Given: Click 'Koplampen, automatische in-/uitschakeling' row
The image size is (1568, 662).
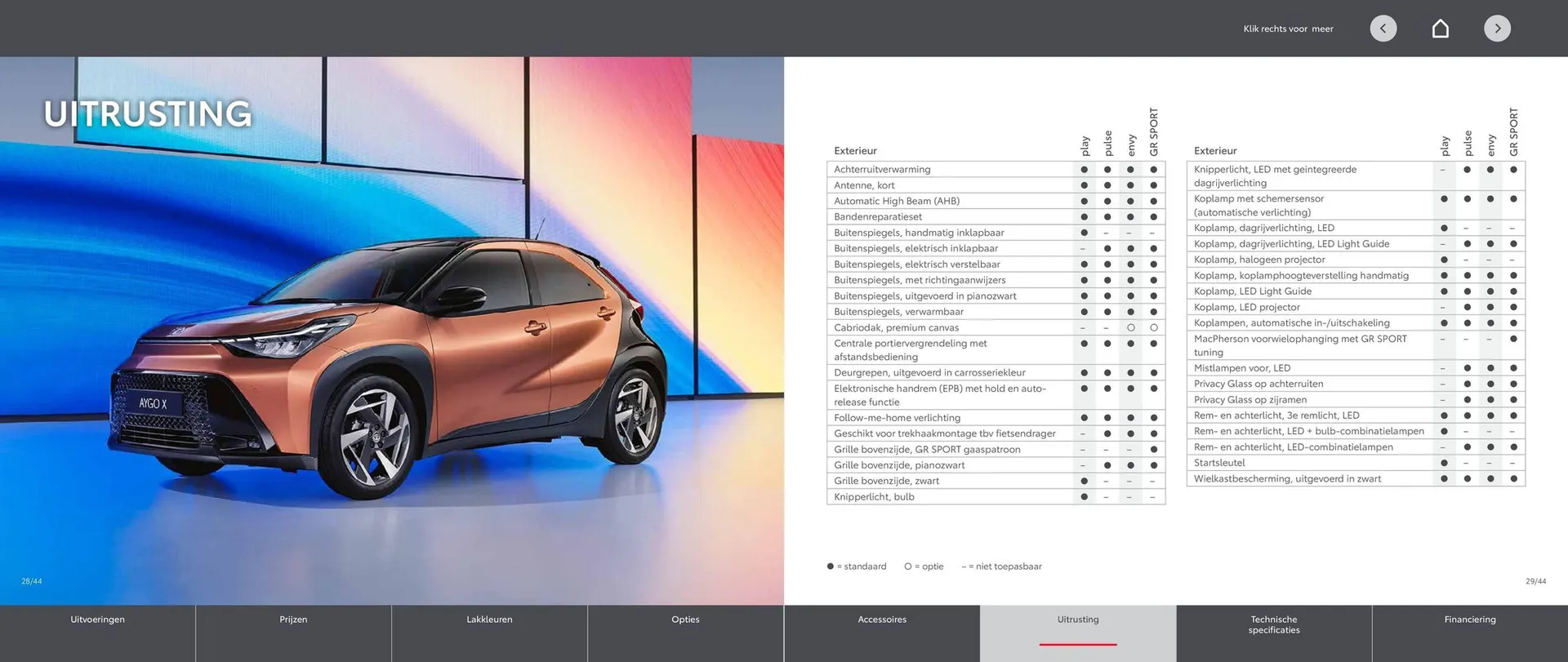Looking at the screenshot, I should 1356,323.
